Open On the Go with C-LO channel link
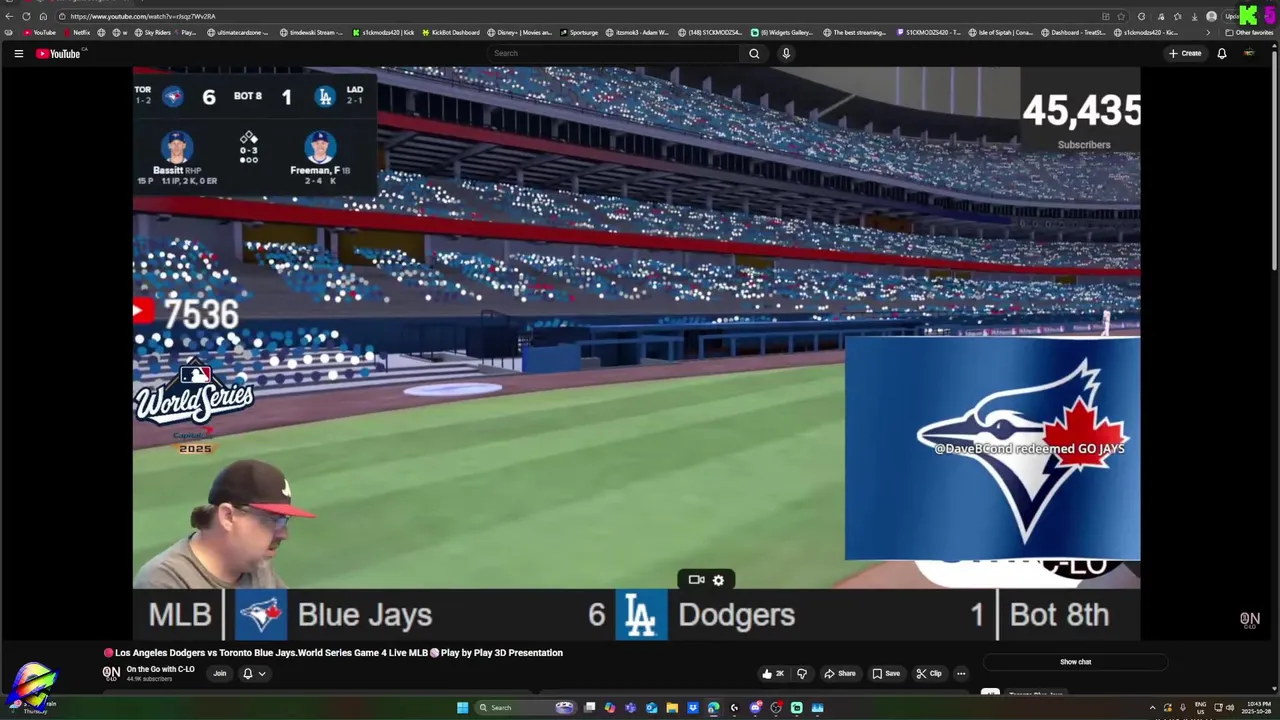The image size is (1280, 720). click(x=160, y=669)
